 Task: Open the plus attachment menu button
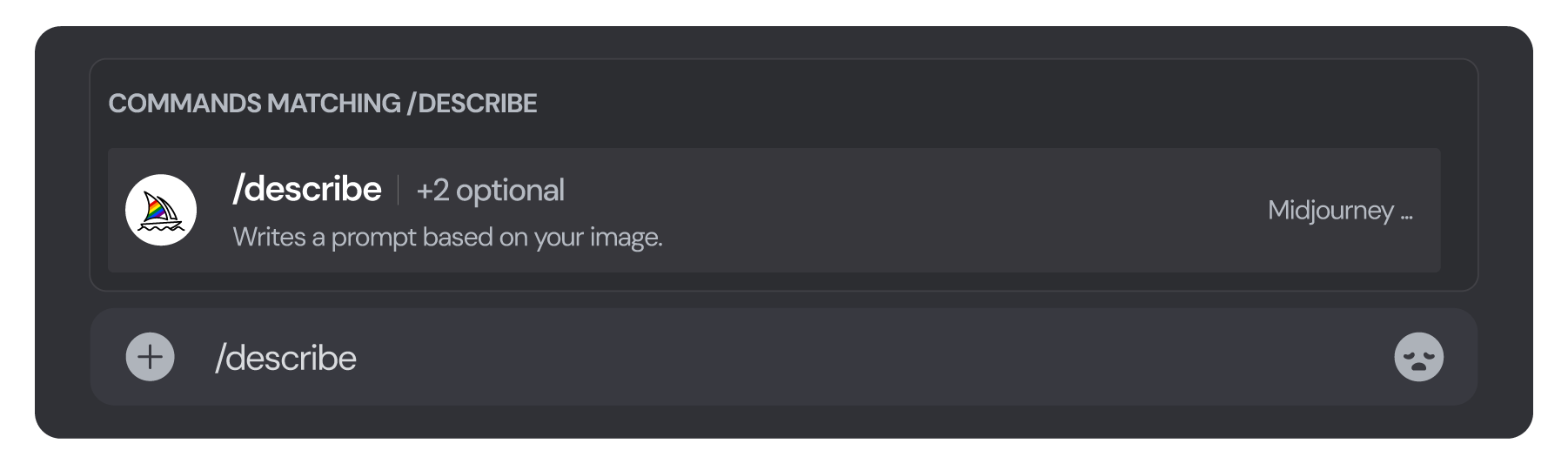point(151,357)
